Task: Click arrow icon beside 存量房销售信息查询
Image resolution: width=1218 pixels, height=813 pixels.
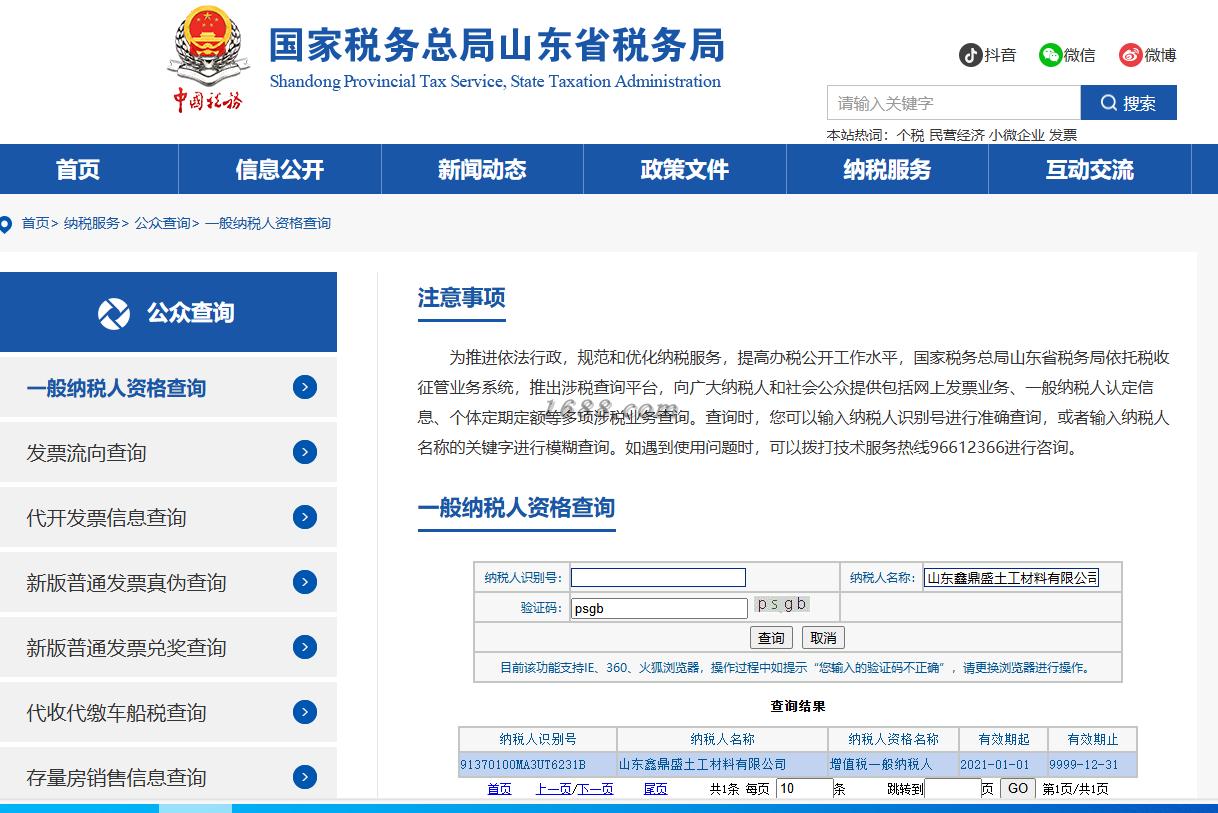Action: (x=305, y=777)
